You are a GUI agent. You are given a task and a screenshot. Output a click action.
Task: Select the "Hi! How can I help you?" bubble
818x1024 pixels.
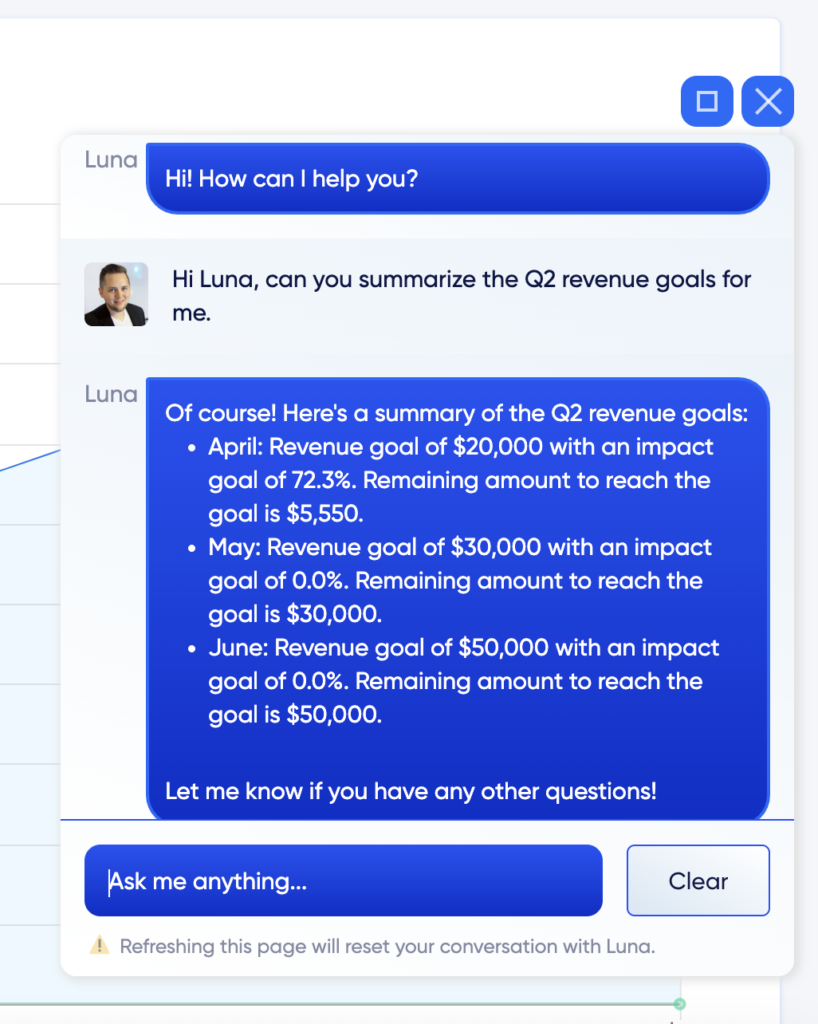pos(458,178)
